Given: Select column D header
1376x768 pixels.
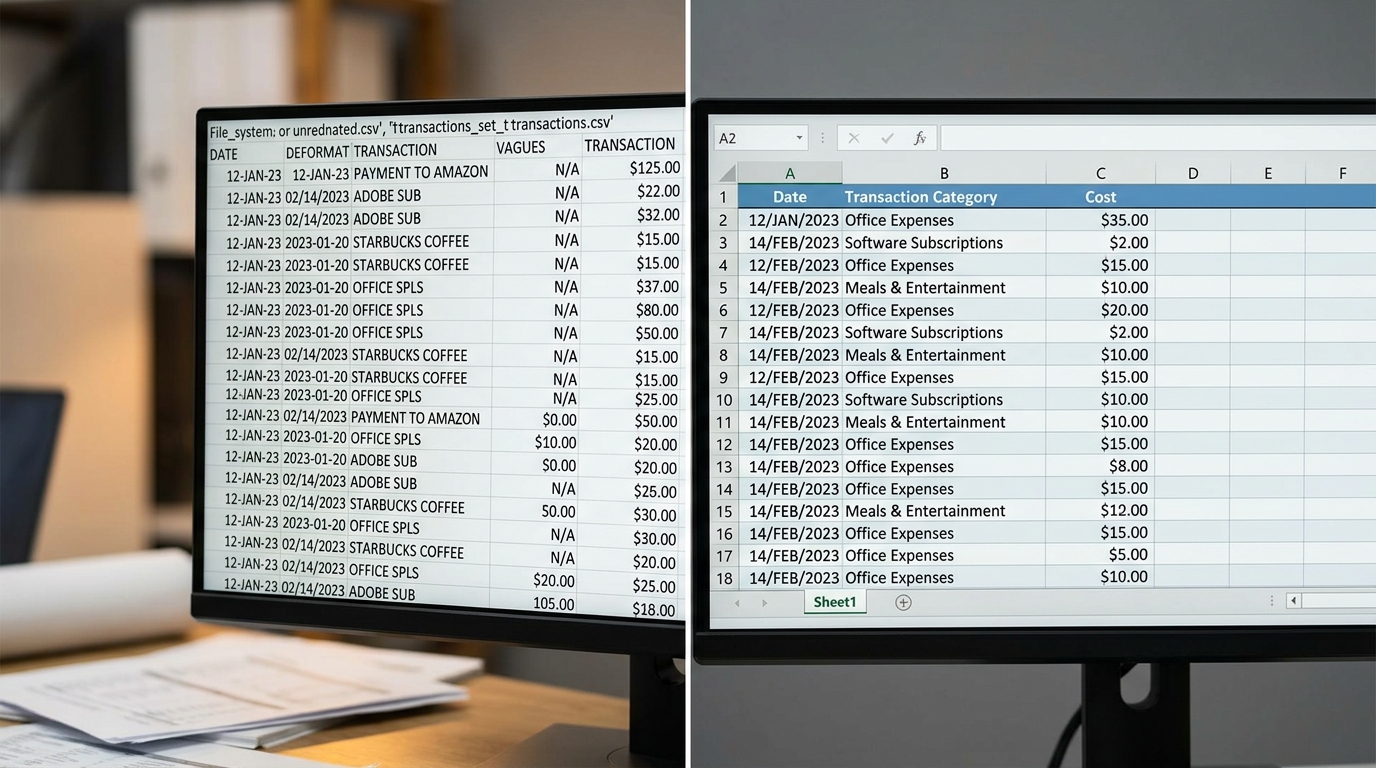Looking at the screenshot, I should [1193, 174].
